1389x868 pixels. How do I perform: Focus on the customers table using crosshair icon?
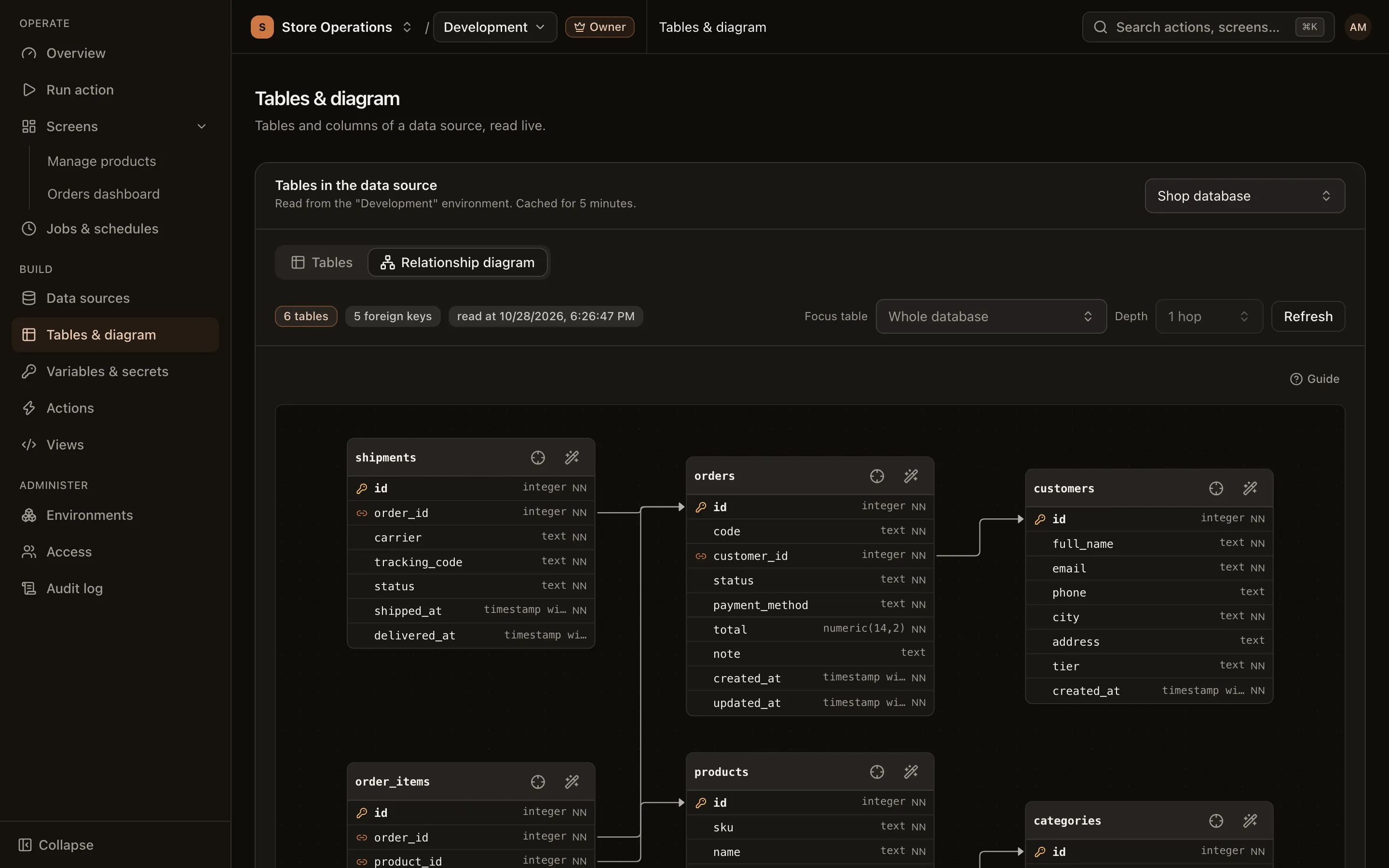point(1216,488)
